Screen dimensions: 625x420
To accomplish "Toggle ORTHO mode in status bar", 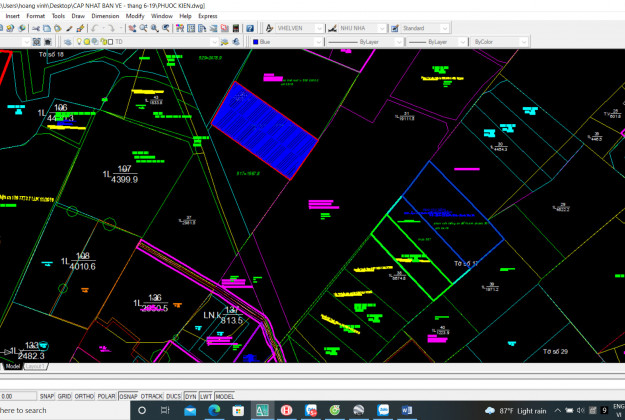I will coord(84,396).
